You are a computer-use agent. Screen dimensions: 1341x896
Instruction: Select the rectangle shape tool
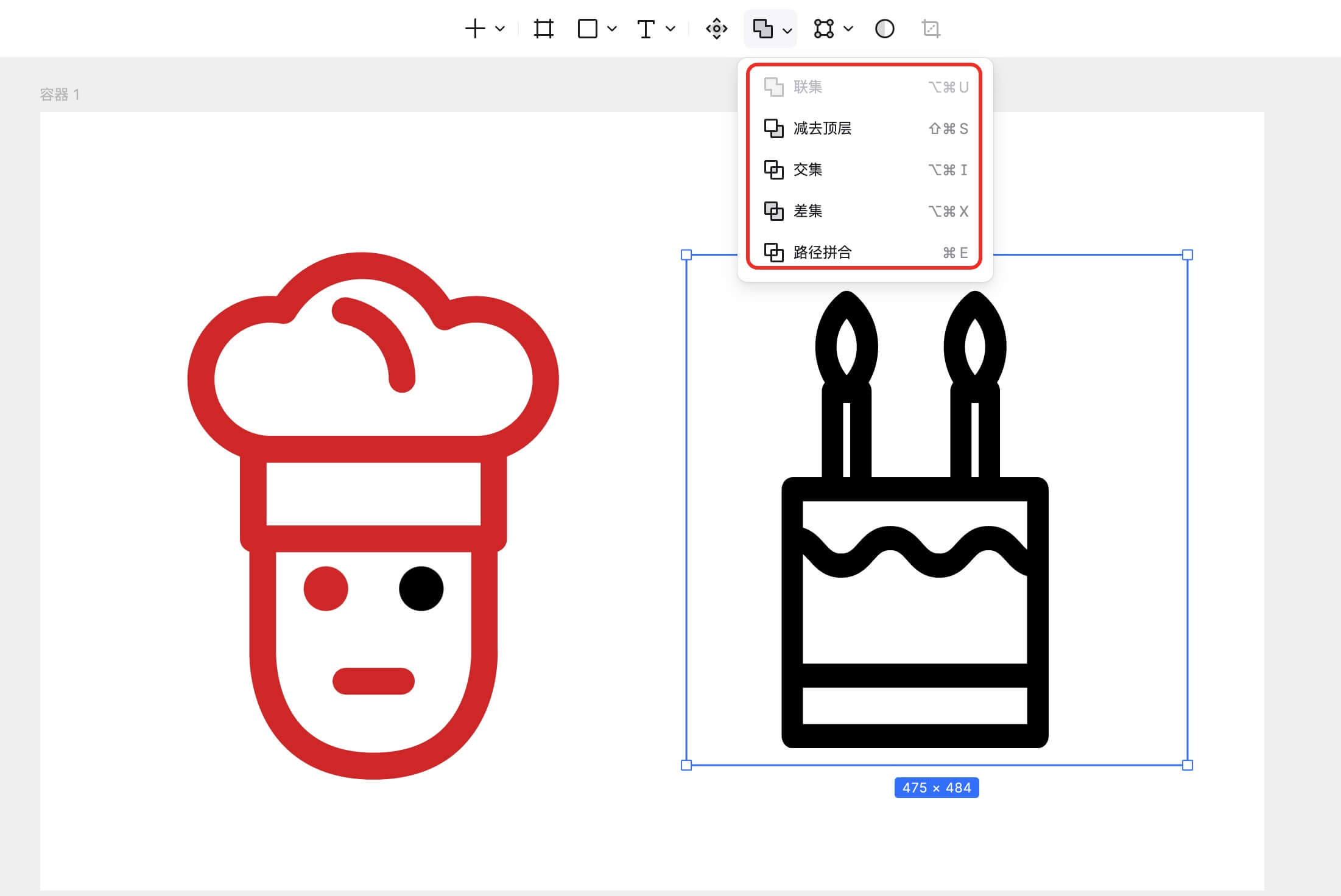587,29
